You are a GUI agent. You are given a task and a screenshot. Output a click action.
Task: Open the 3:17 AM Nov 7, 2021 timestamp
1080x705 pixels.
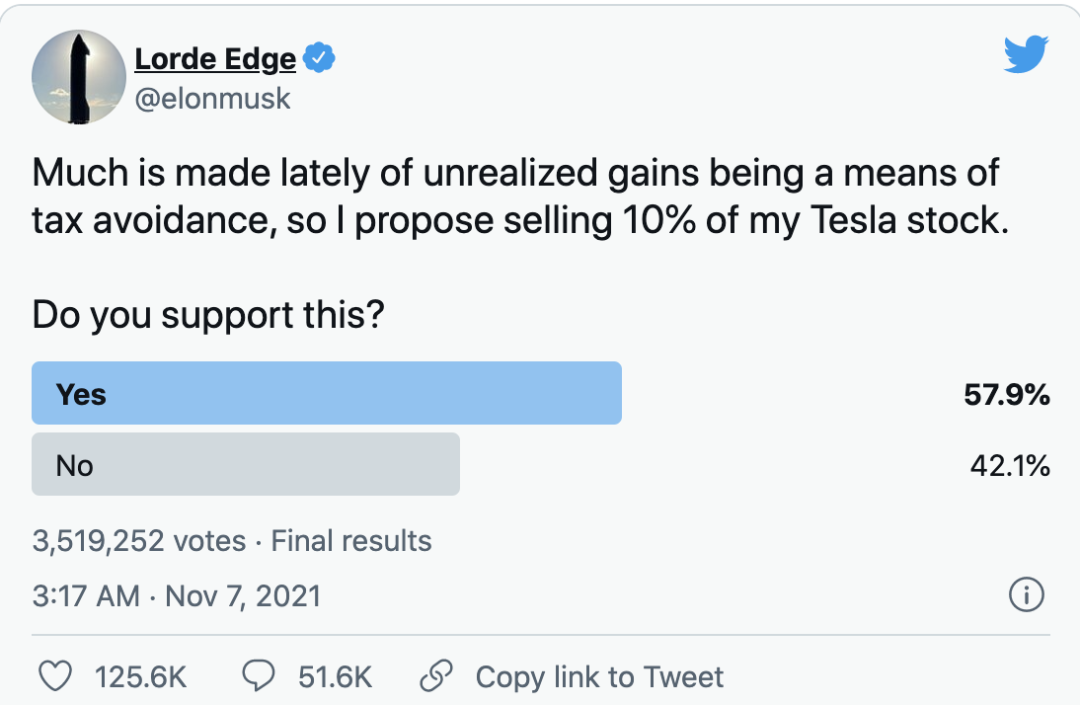pos(176,596)
